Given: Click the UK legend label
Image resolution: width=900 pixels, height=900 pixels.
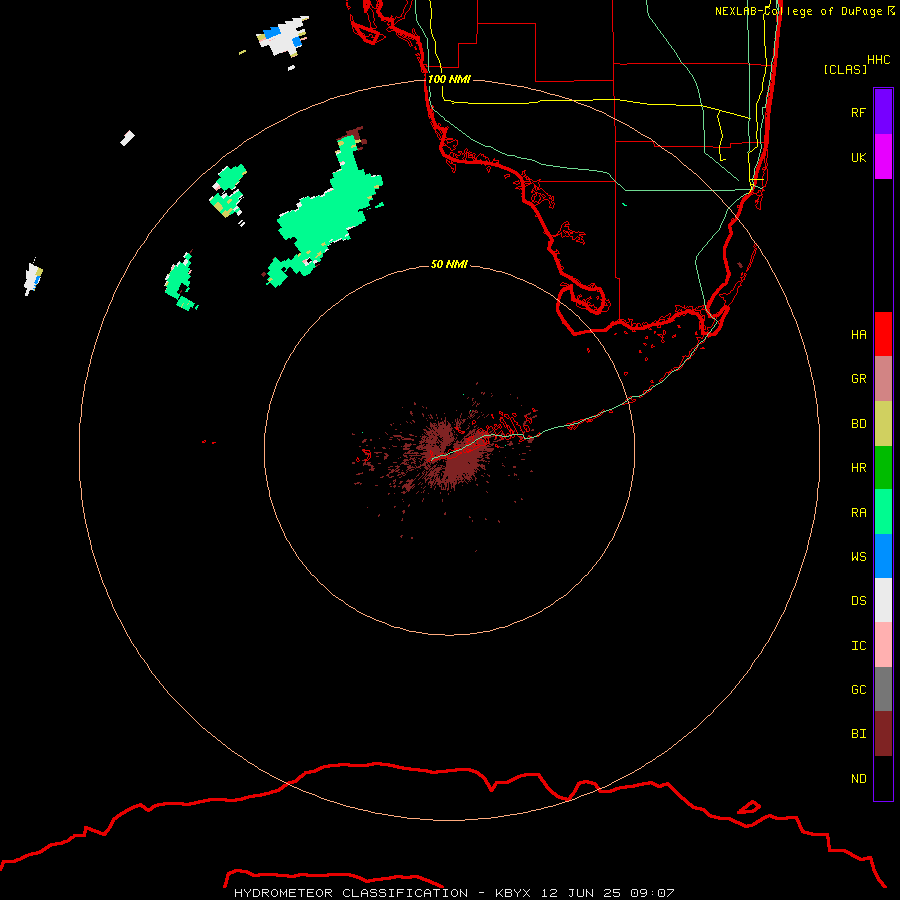Looking at the screenshot, I should [858, 157].
